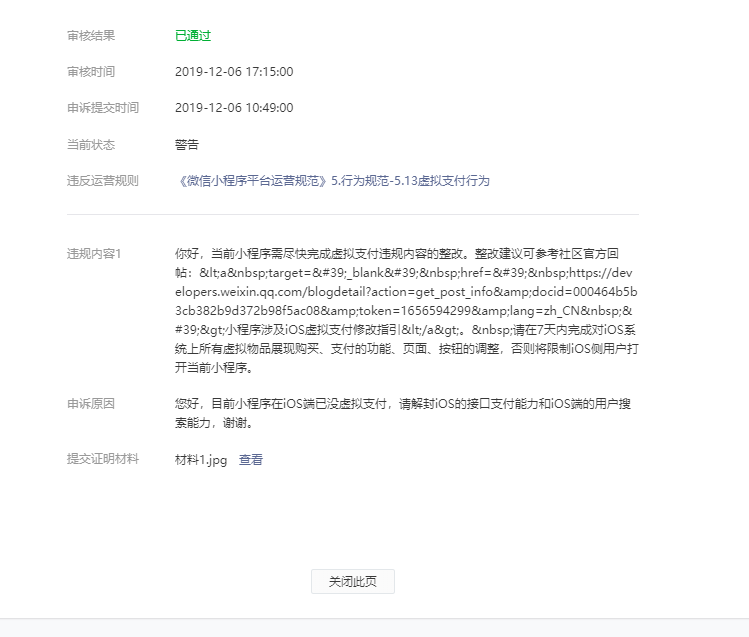Click the 违反运营规则 label

[103, 181]
